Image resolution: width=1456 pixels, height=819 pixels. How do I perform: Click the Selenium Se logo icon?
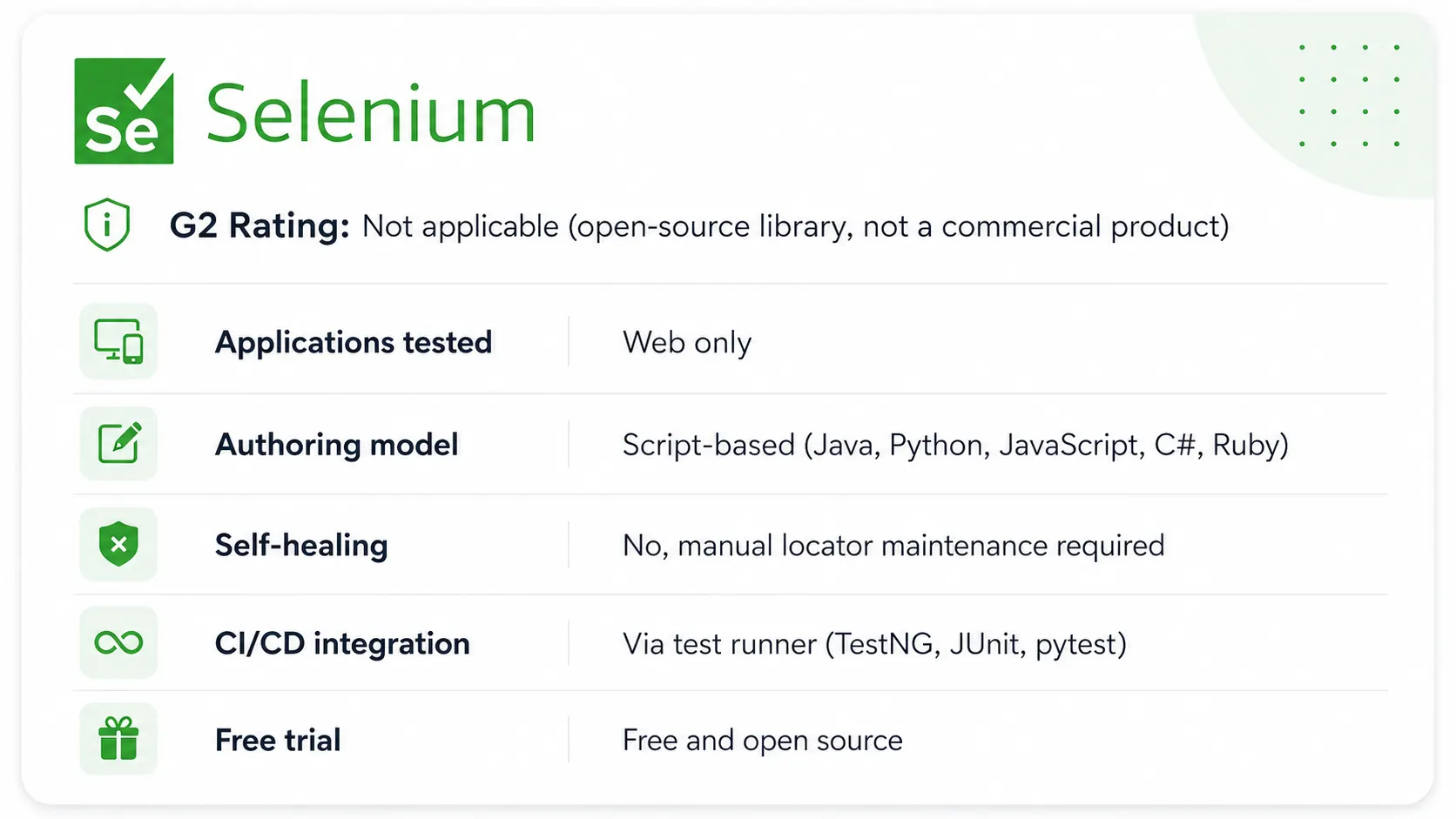coord(124,111)
